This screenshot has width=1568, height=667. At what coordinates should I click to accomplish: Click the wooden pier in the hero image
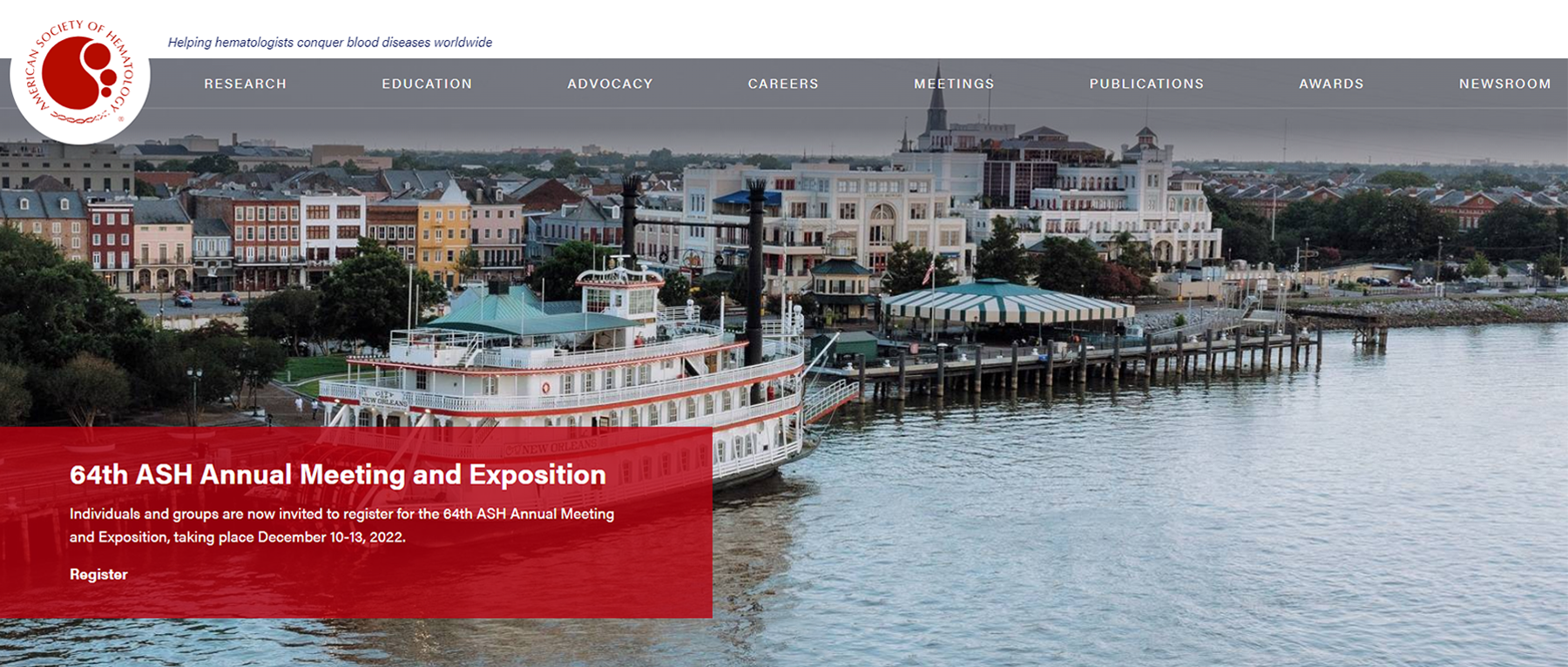coord(1089,357)
